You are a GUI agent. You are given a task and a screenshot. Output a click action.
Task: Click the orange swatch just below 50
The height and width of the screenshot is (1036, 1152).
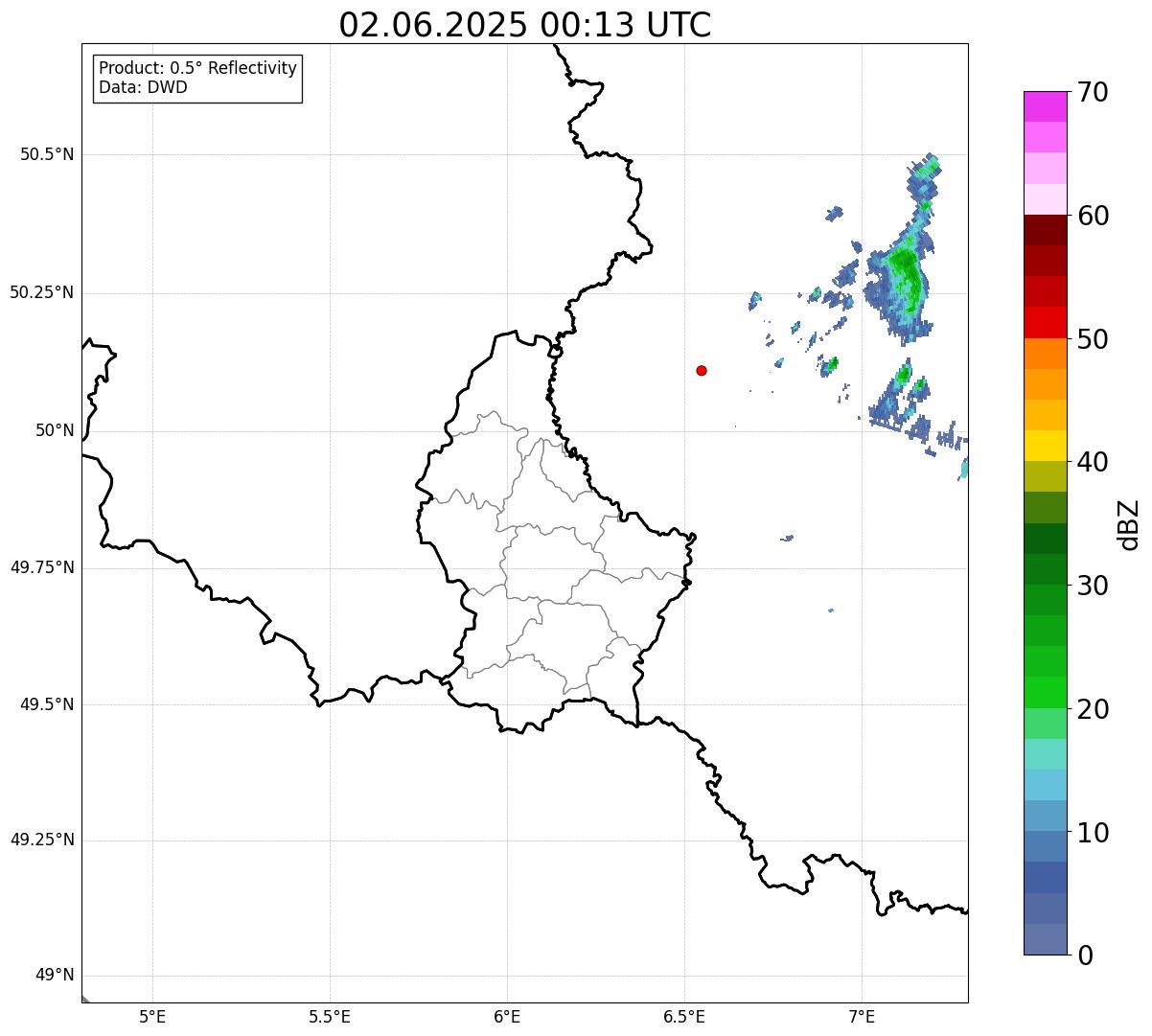click(1046, 354)
